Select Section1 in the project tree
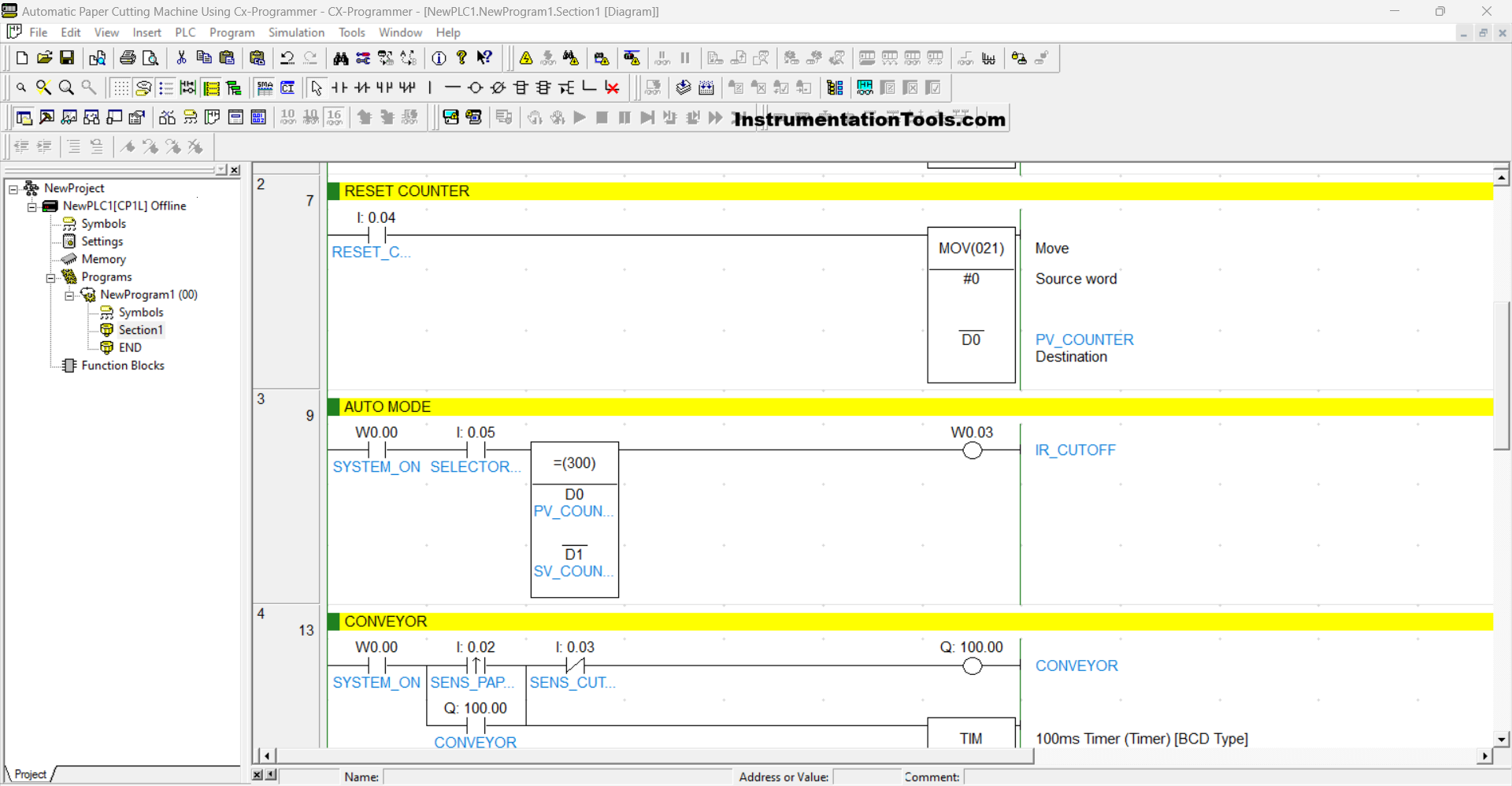 140,330
